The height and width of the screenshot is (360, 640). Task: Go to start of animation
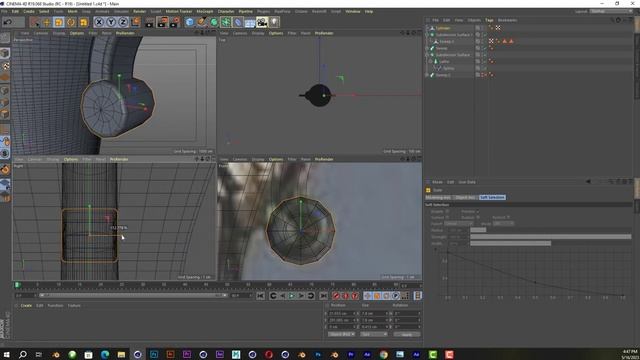[x=260, y=296]
